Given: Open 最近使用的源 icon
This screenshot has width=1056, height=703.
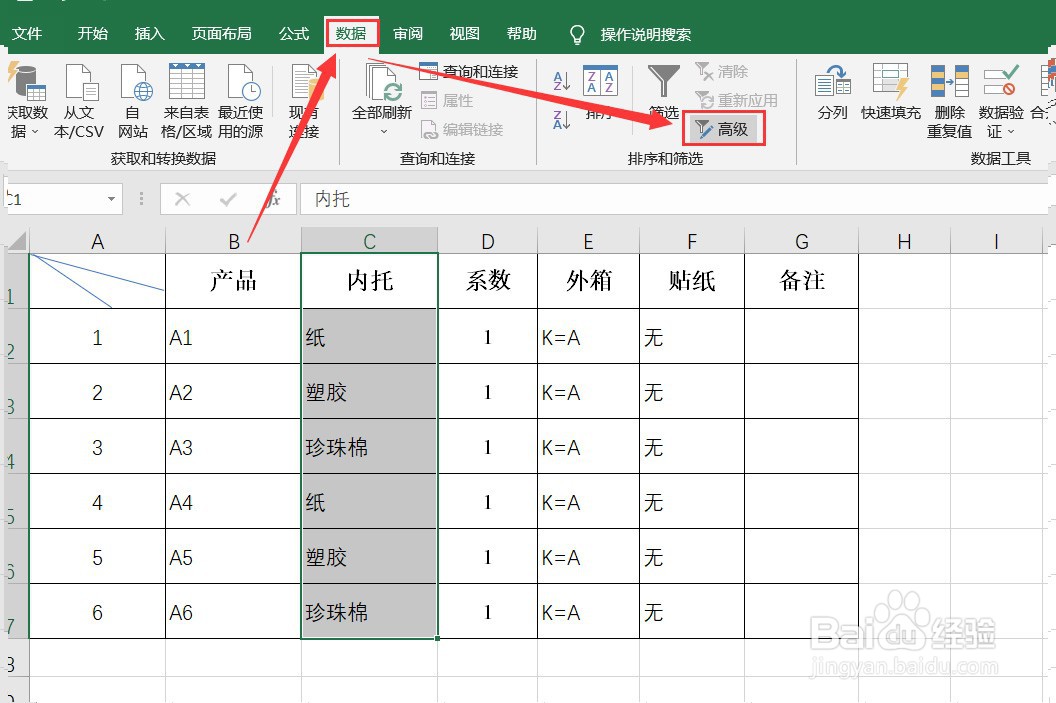Looking at the screenshot, I should pyautogui.click(x=242, y=82).
